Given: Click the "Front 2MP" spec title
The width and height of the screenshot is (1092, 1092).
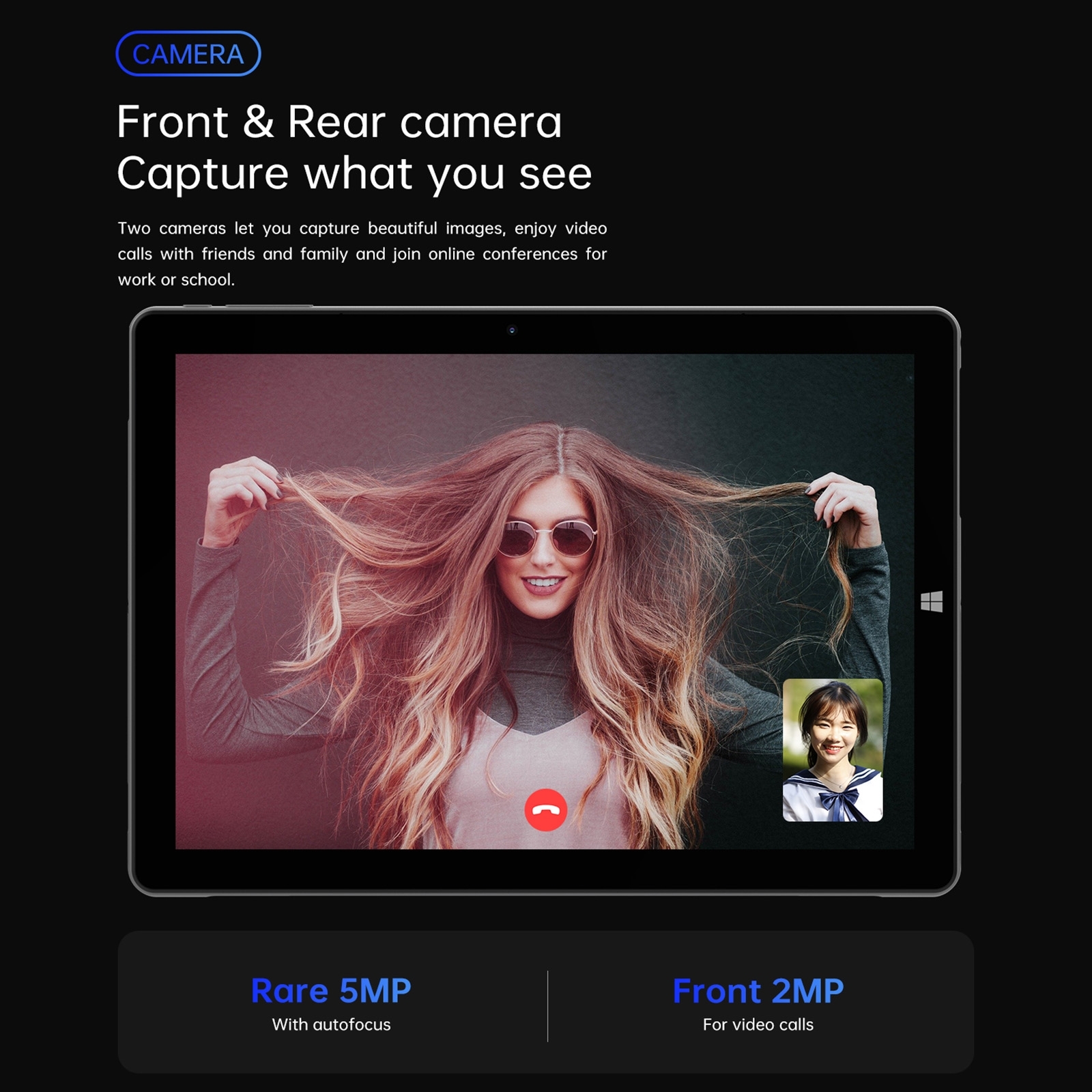Looking at the screenshot, I should click(x=758, y=990).
